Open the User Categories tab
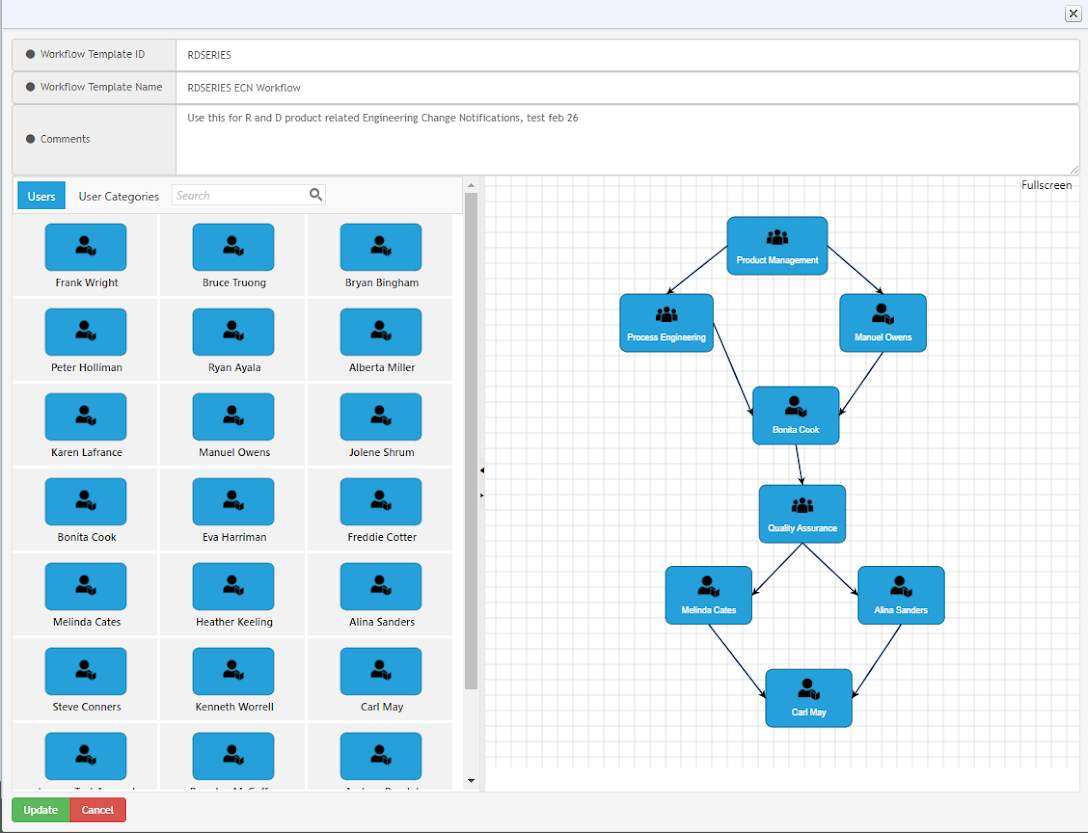Viewport: 1088px width, 833px height. pos(119,196)
